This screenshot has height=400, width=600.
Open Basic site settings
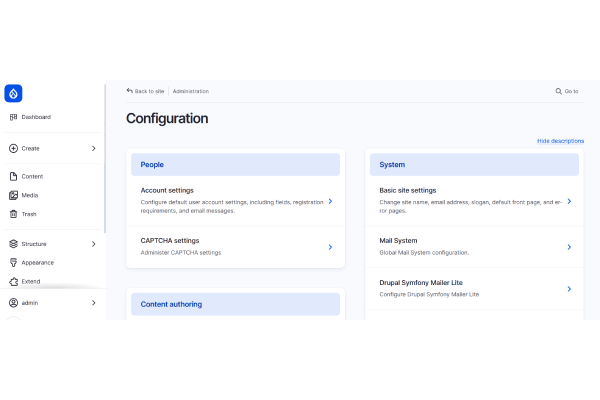point(407,190)
